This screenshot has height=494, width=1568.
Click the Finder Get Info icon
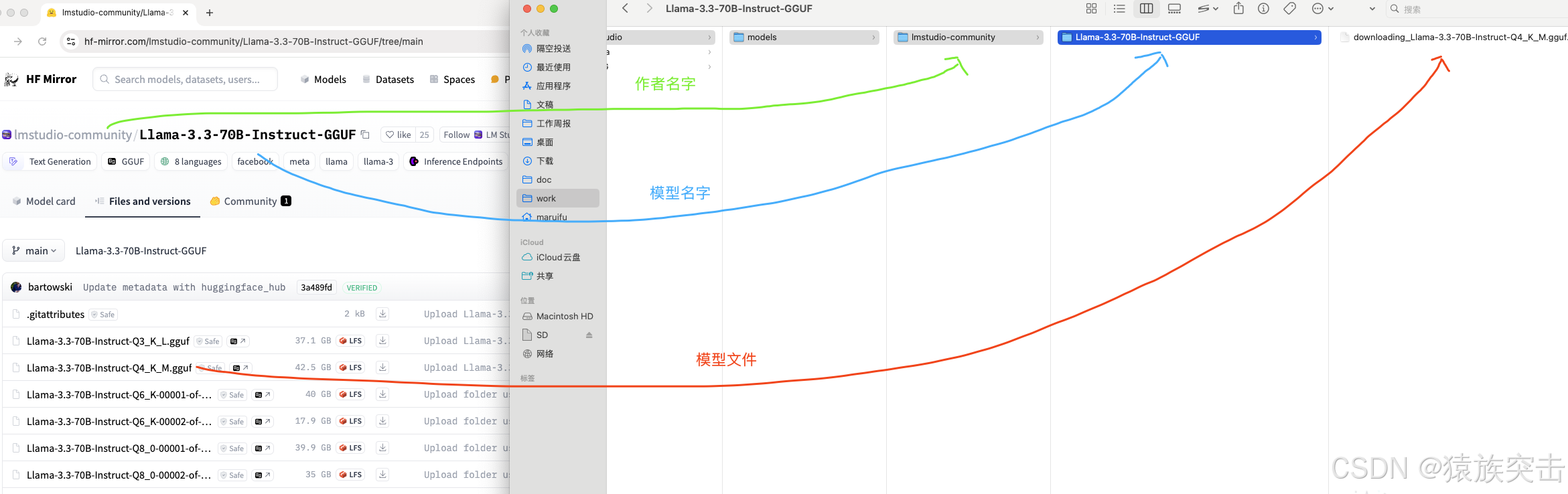point(1263,9)
